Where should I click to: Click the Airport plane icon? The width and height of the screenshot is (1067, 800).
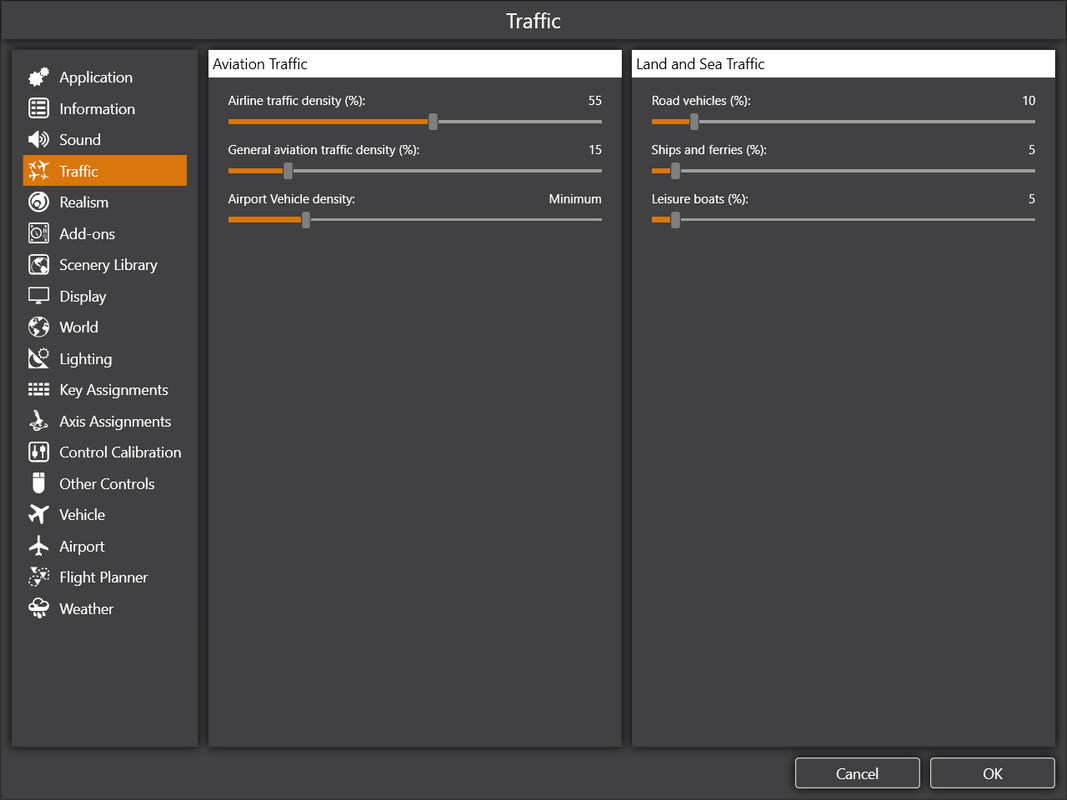[39, 546]
